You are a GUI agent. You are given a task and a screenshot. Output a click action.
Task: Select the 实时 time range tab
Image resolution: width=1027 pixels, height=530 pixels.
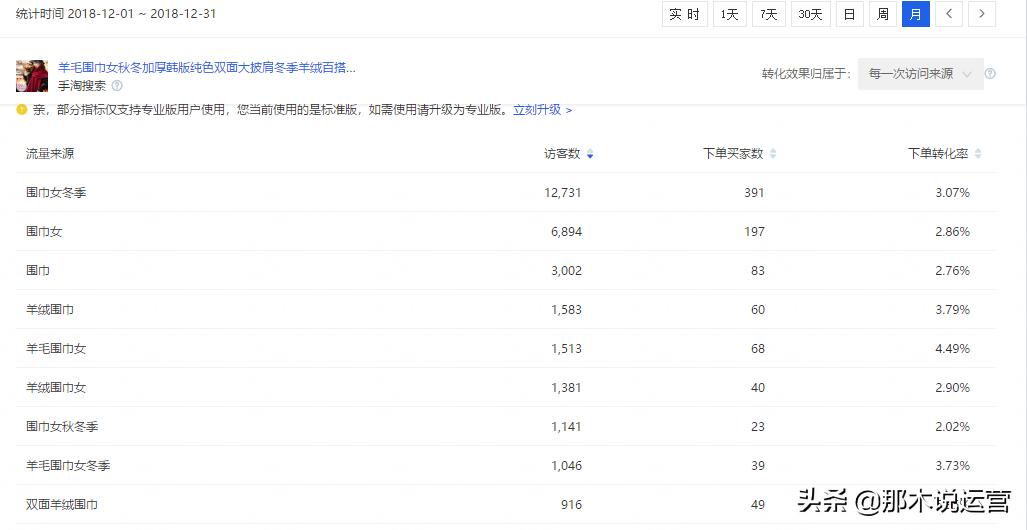click(684, 14)
